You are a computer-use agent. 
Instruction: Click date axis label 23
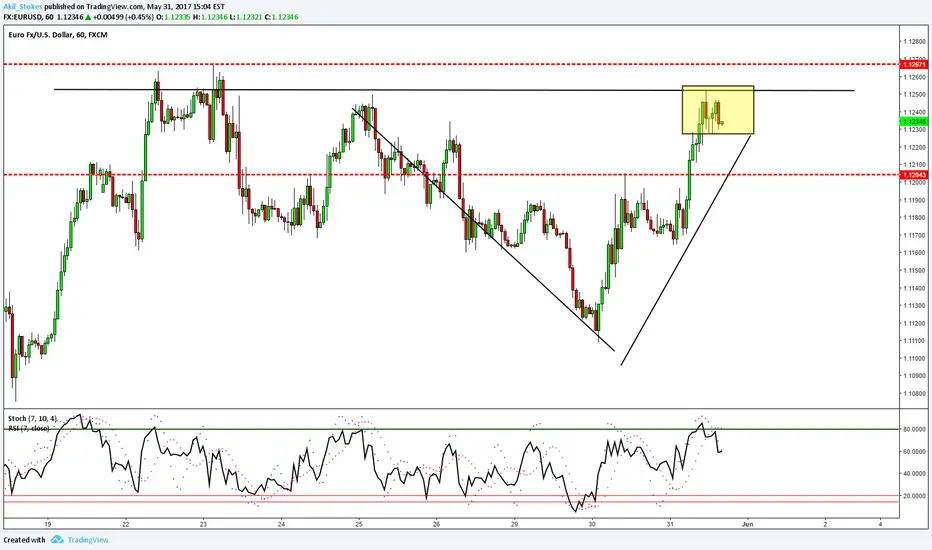[x=203, y=524]
